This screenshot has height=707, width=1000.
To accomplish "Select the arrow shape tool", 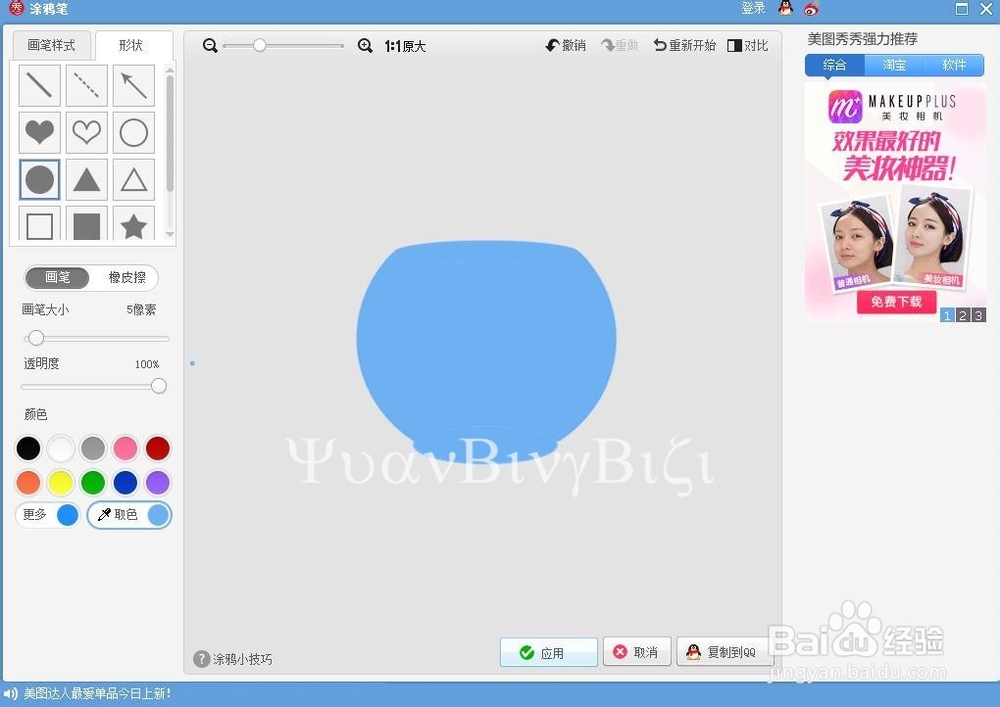I will [x=133, y=85].
